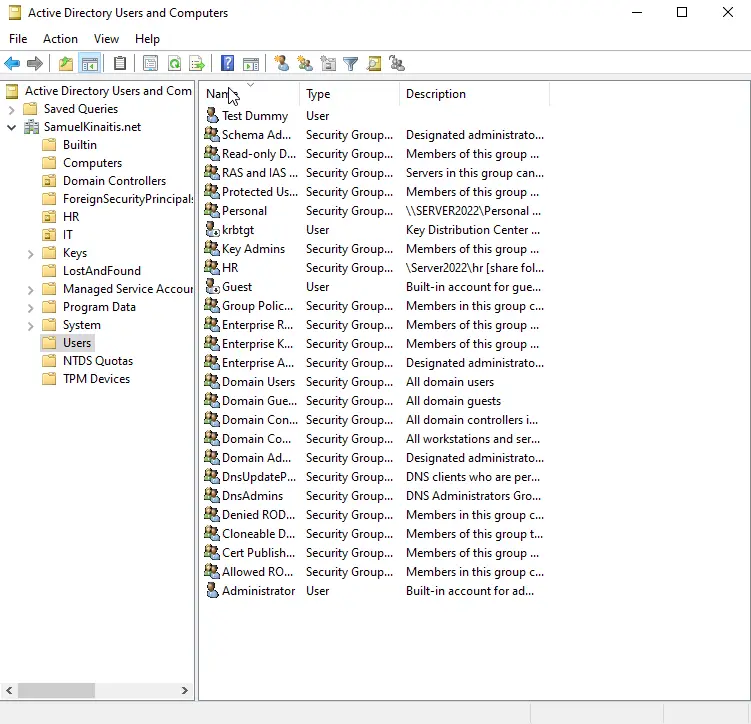Expand the Saved Queries tree node
The width and height of the screenshot is (751, 724).
(x=12, y=109)
